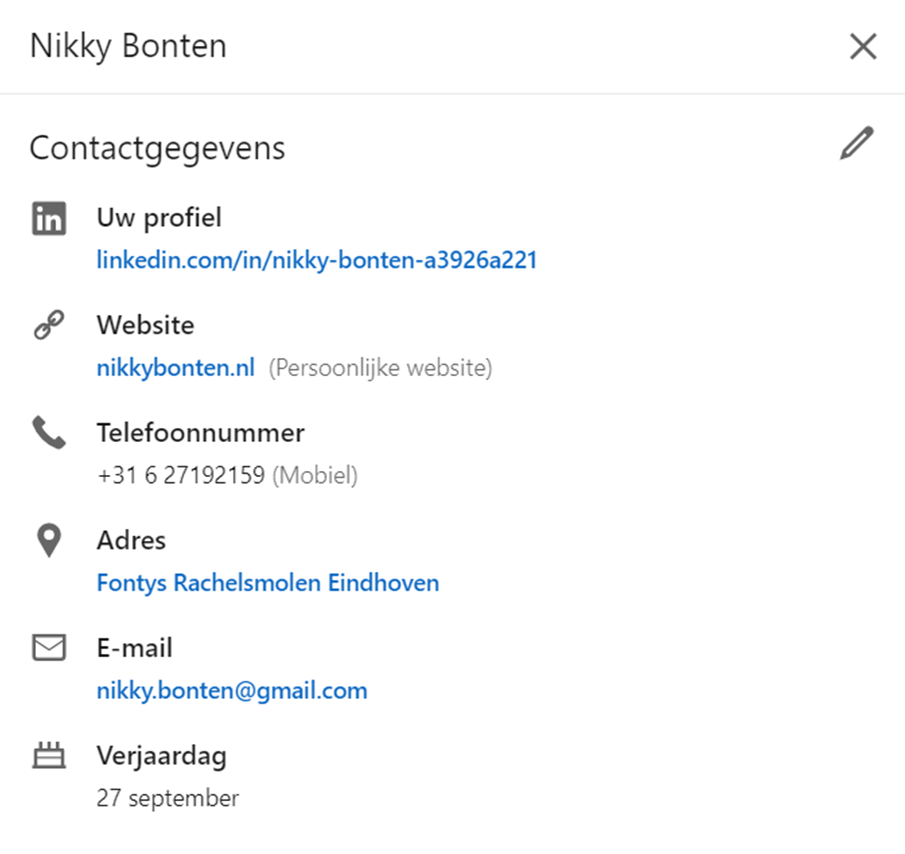This screenshot has width=905, height=854.
Task: Open the Fontys Rachelsmolen Eindhoven address link
Action: [268, 583]
